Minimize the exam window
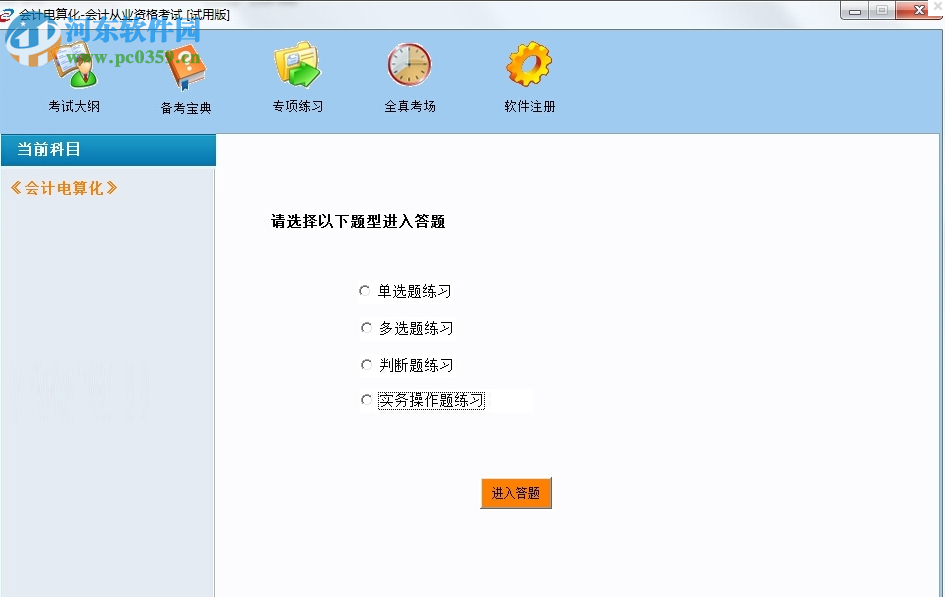Screen dimensions: 947x597 tap(855, 11)
